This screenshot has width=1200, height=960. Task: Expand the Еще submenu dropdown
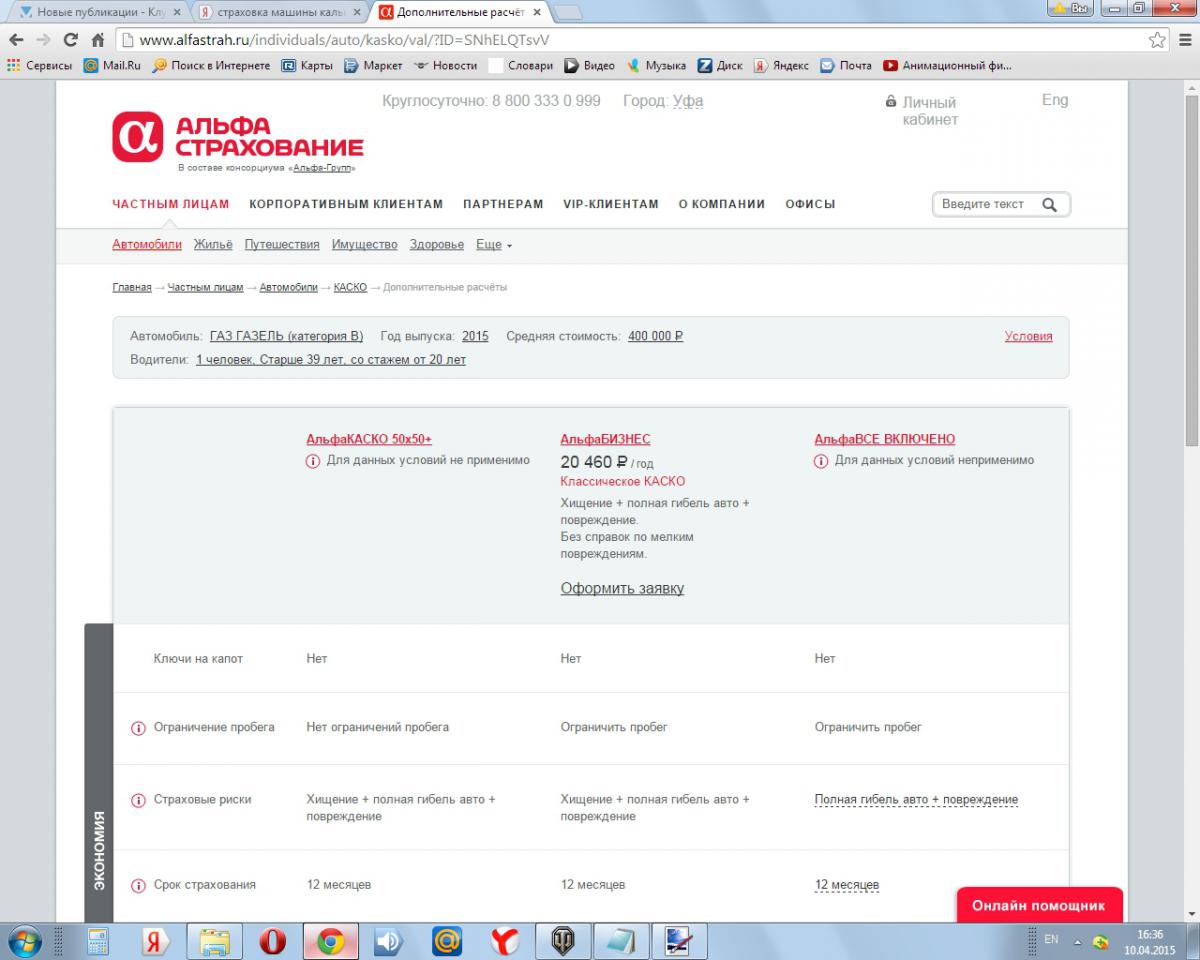494,245
